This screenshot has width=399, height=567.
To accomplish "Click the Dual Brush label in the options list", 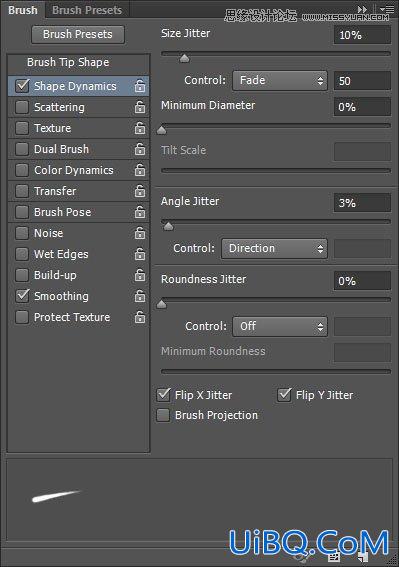I will (61, 149).
